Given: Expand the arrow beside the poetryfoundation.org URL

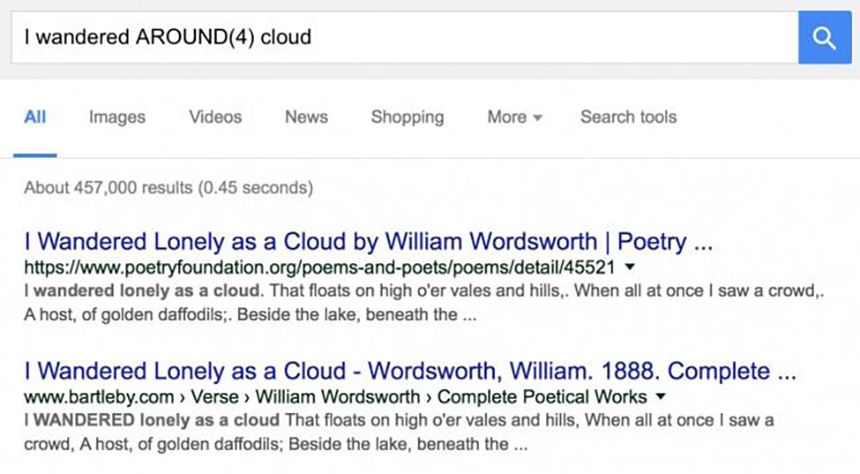Looking at the screenshot, I should [x=629, y=268].
